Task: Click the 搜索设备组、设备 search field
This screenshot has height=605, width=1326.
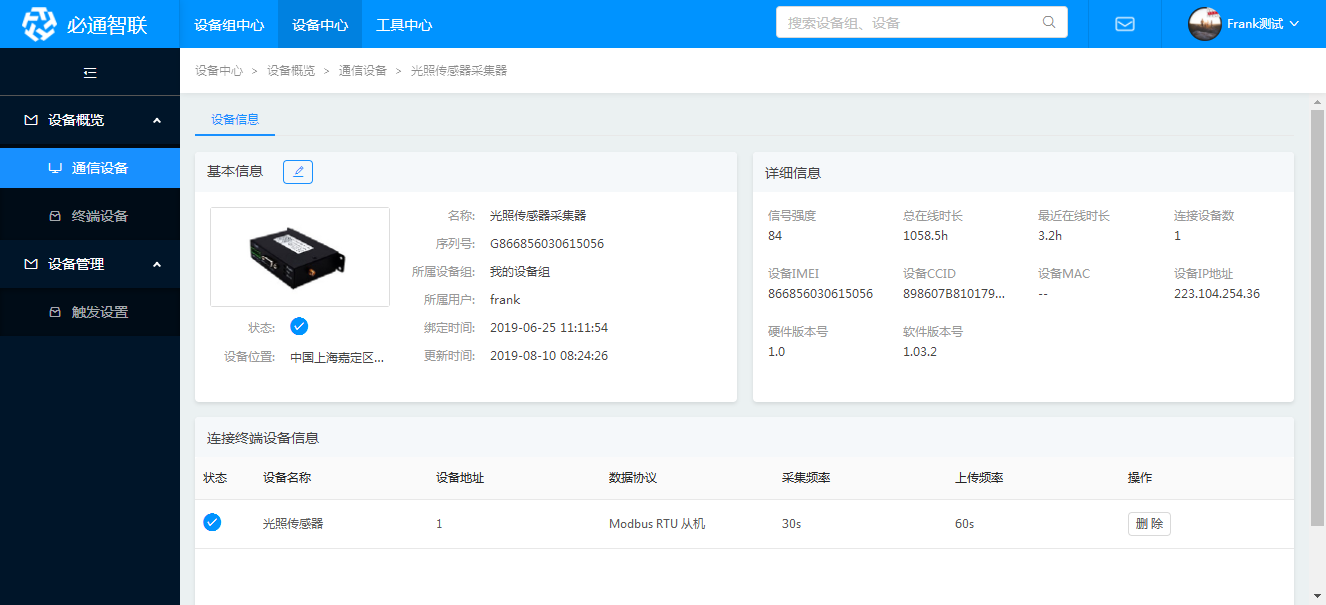Action: [x=910, y=22]
